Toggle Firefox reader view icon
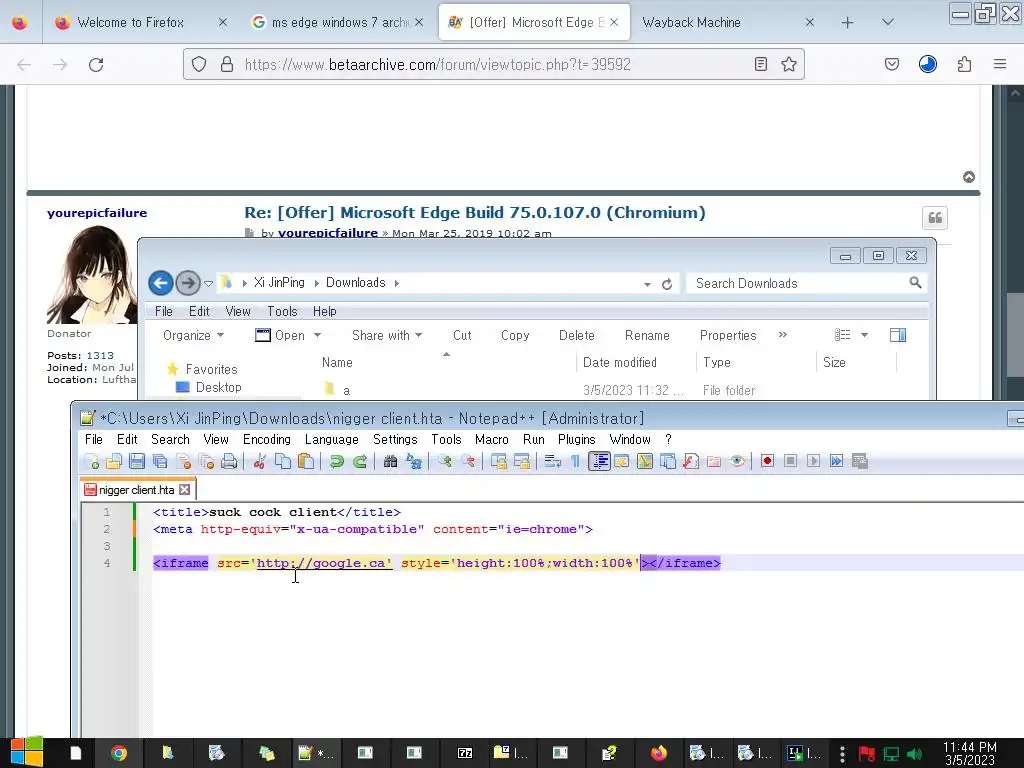 coord(760,64)
